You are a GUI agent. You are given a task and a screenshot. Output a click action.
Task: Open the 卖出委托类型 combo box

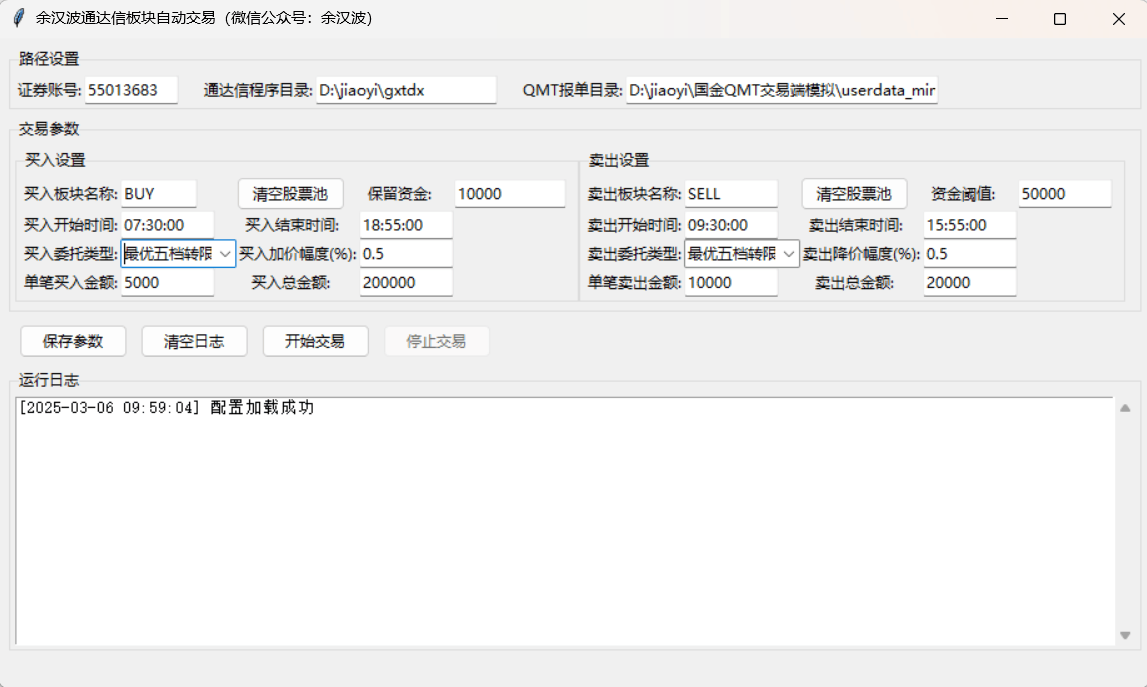click(x=789, y=254)
